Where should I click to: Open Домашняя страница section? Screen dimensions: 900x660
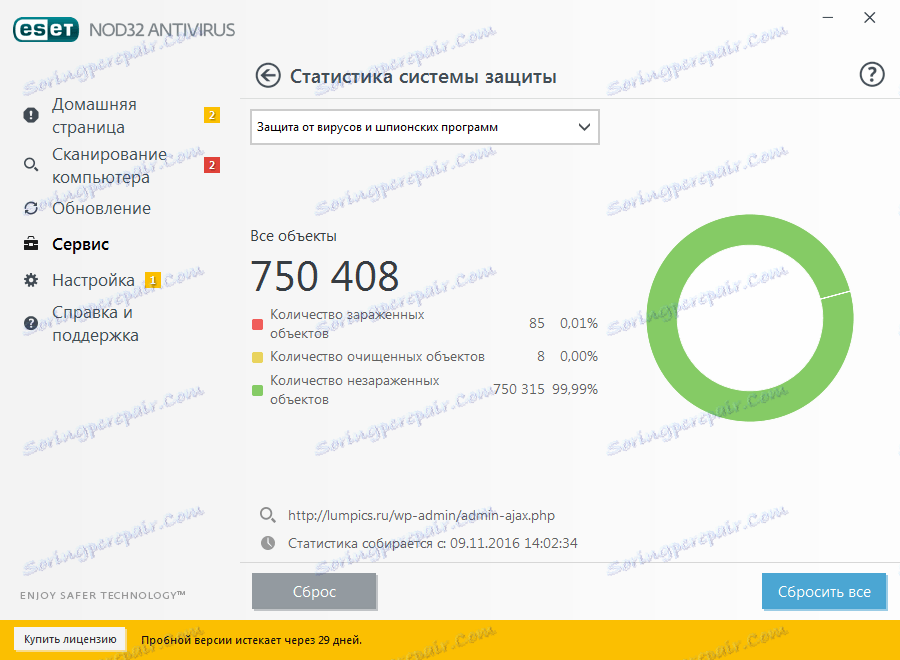[94, 115]
